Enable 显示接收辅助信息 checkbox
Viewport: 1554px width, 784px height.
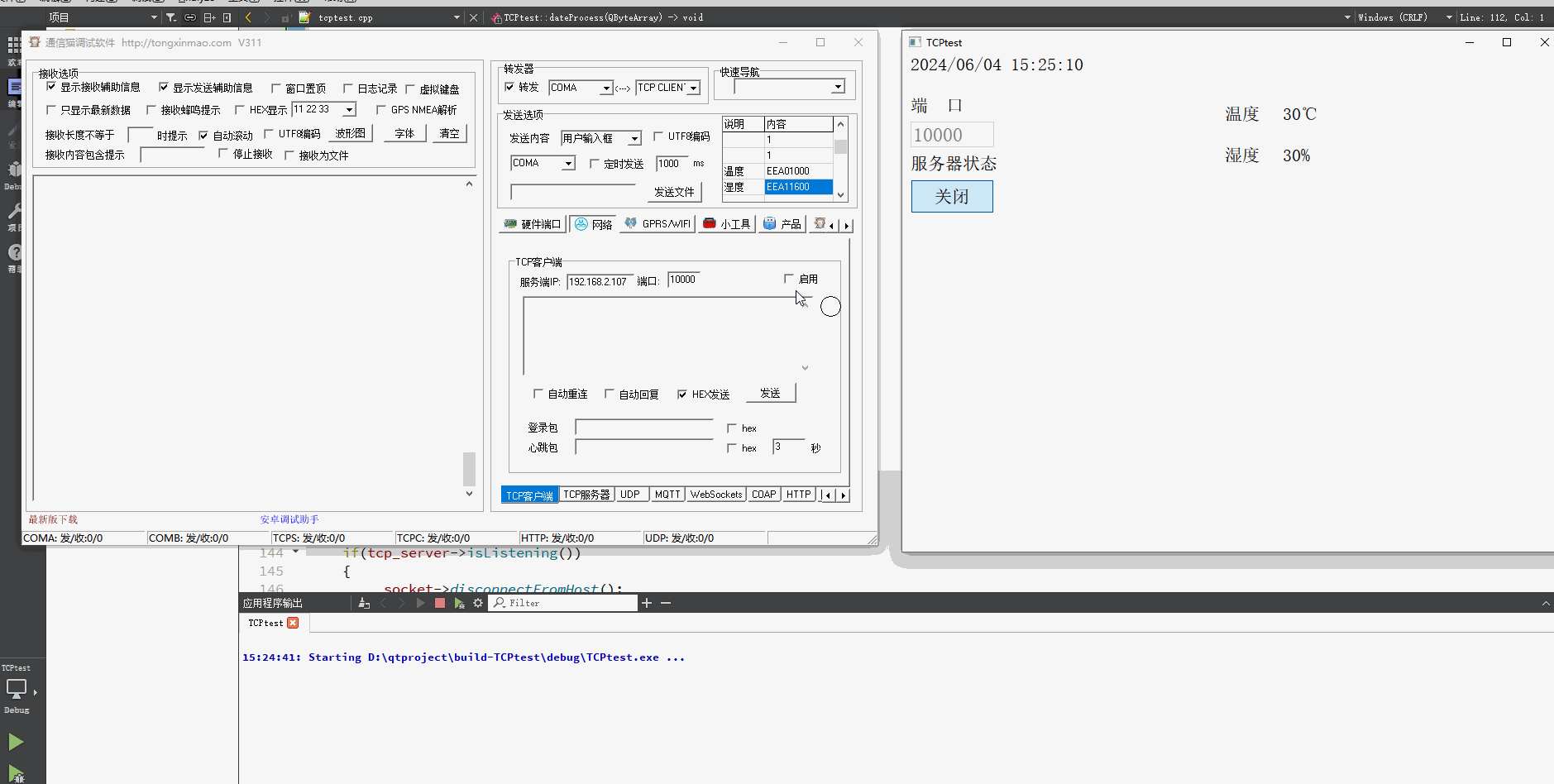[x=51, y=87]
